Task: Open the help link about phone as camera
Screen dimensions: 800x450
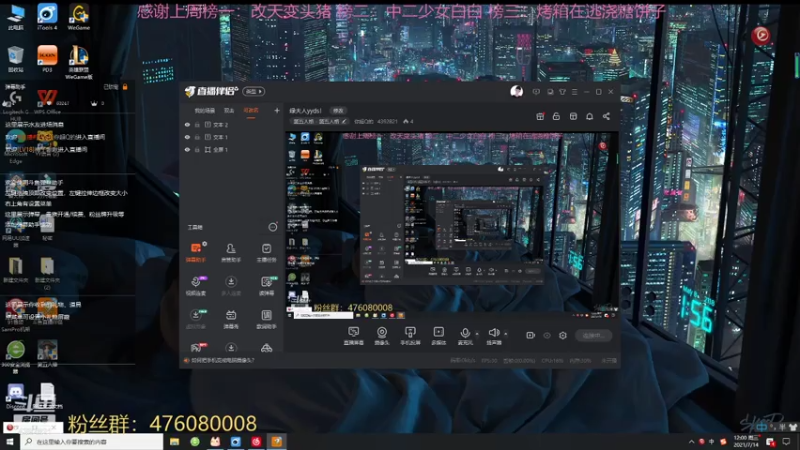Action: (222, 360)
